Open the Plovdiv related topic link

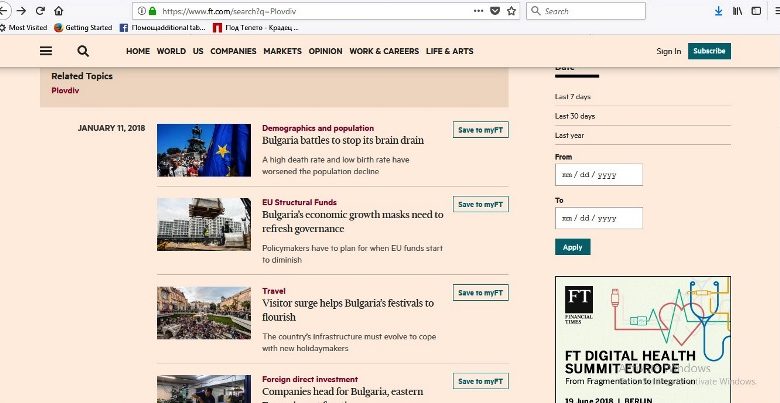pyautogui.click(x=65, y=91)
